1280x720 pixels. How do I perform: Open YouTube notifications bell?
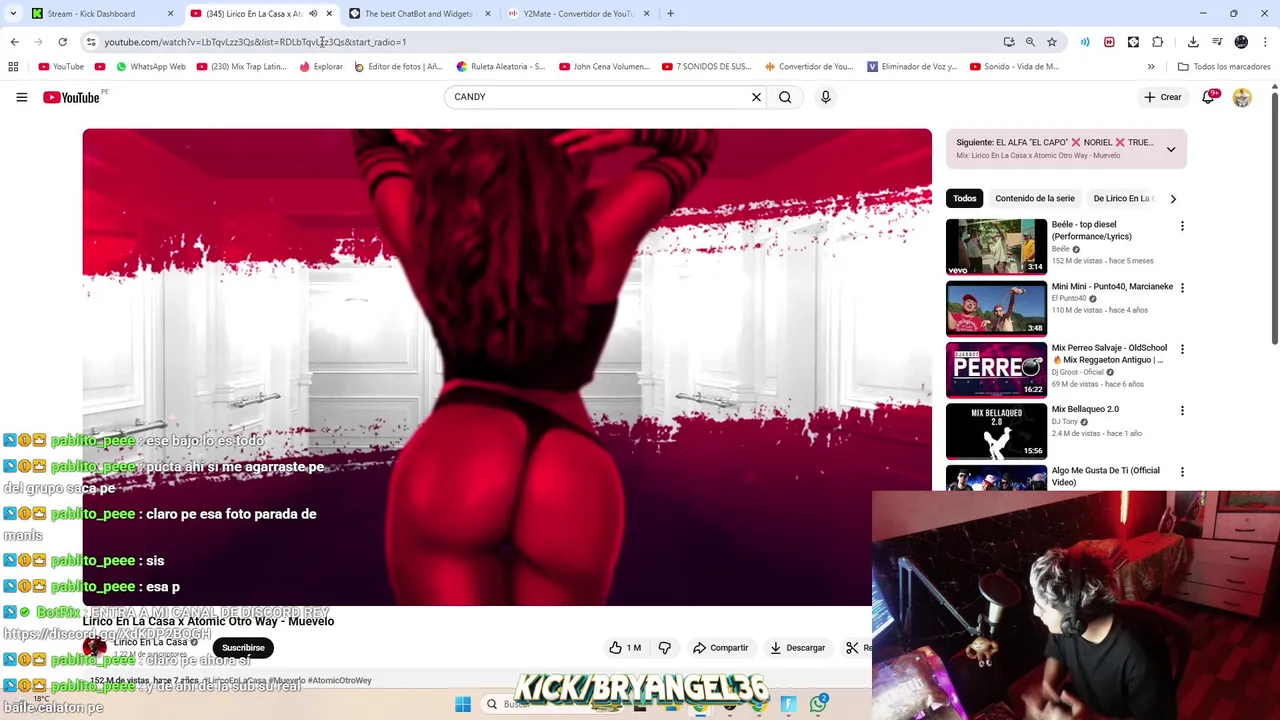1208,97
